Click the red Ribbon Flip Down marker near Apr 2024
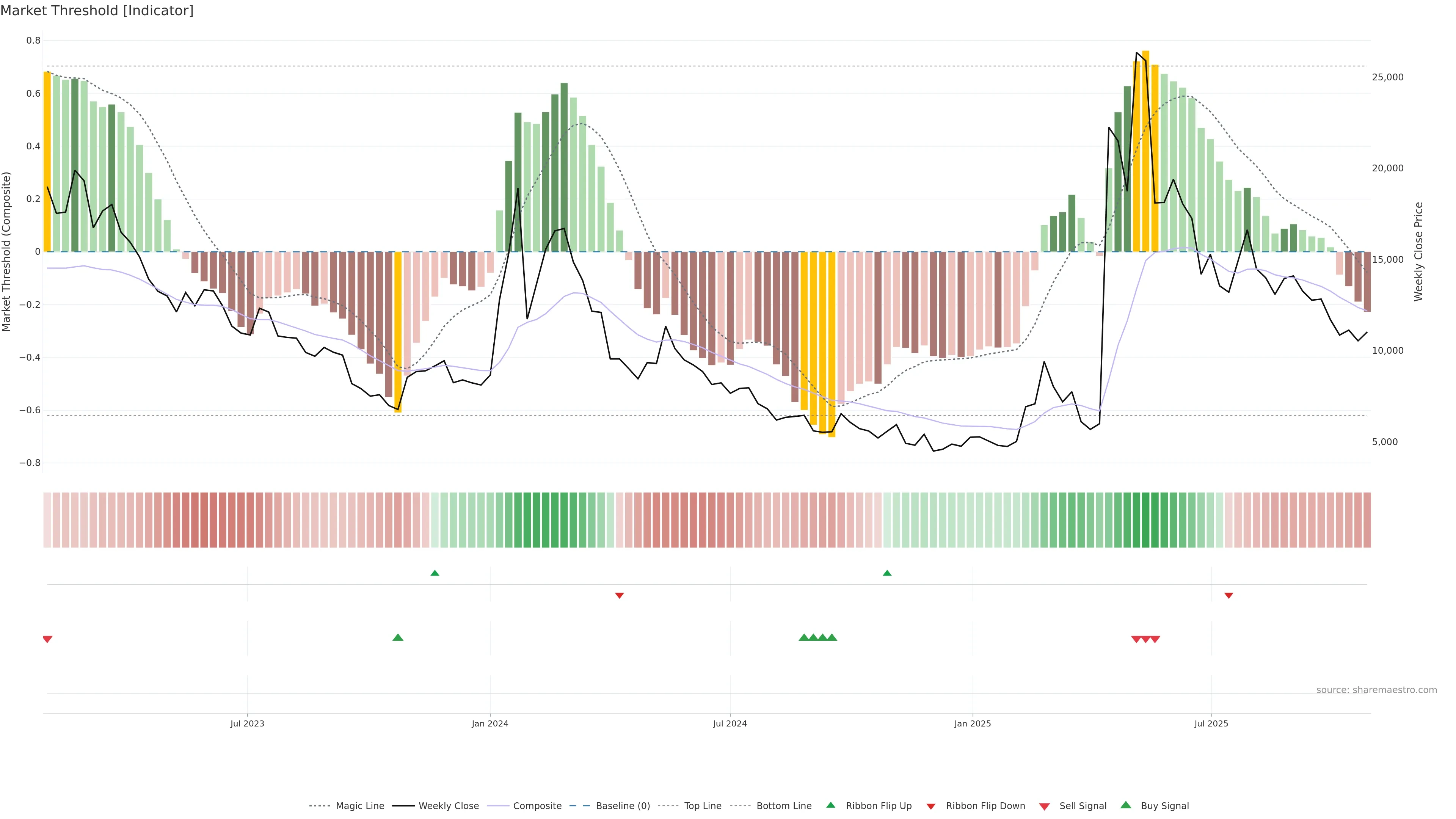The height and width of the screenshot is (819, 1456). coord(620,595)
